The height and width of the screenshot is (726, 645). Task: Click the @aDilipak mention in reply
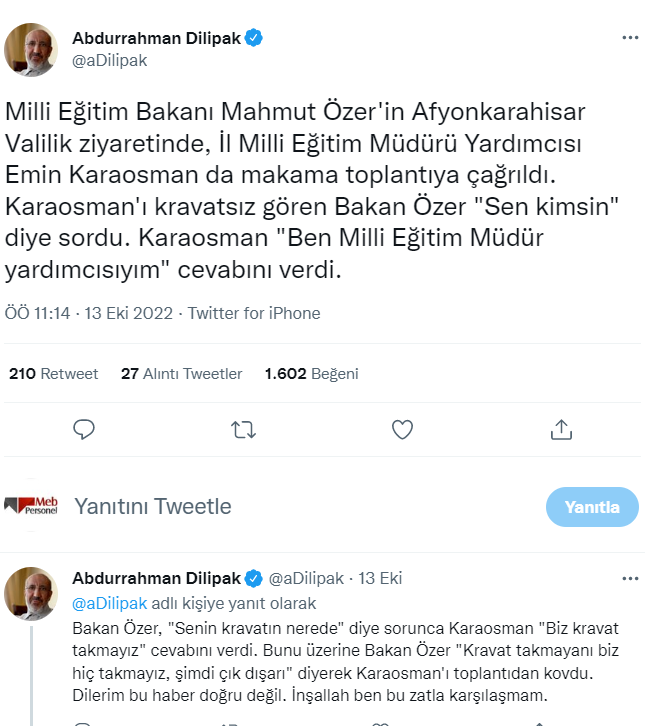[x=109, y=603]
